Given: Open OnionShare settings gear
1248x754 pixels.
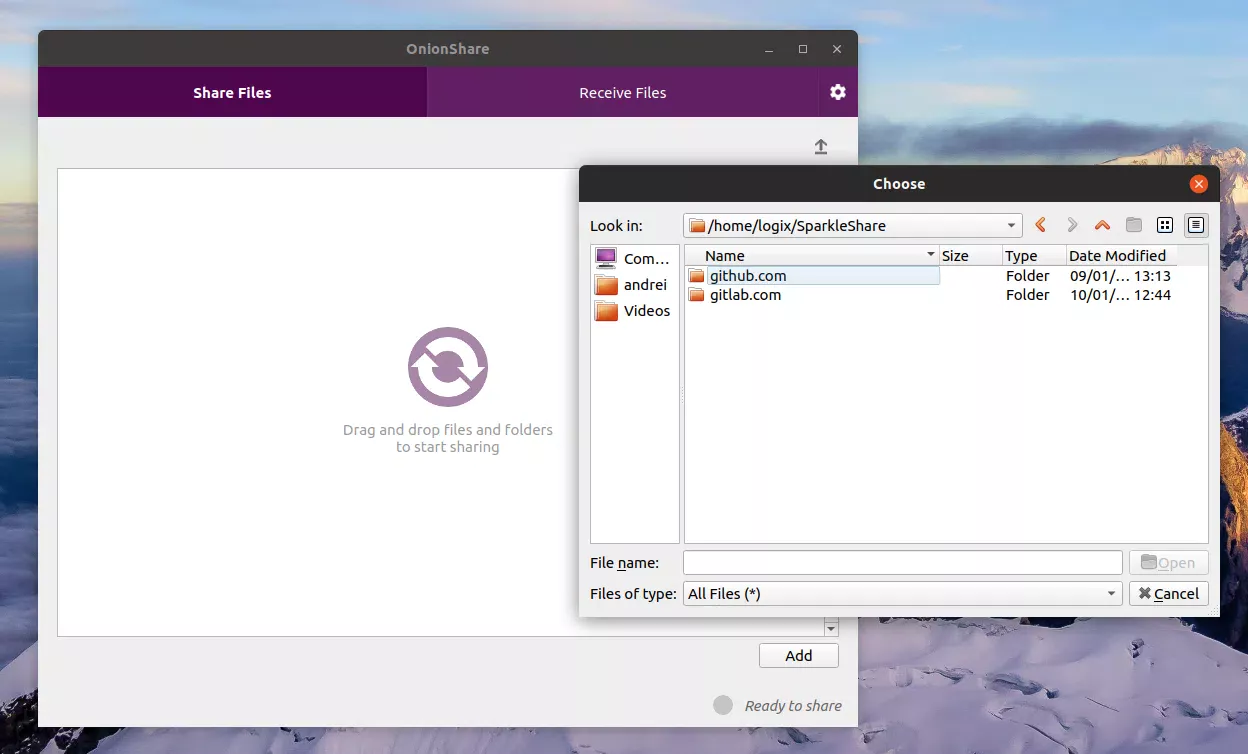Looking at the screenshot, I should tap(838, 92).
